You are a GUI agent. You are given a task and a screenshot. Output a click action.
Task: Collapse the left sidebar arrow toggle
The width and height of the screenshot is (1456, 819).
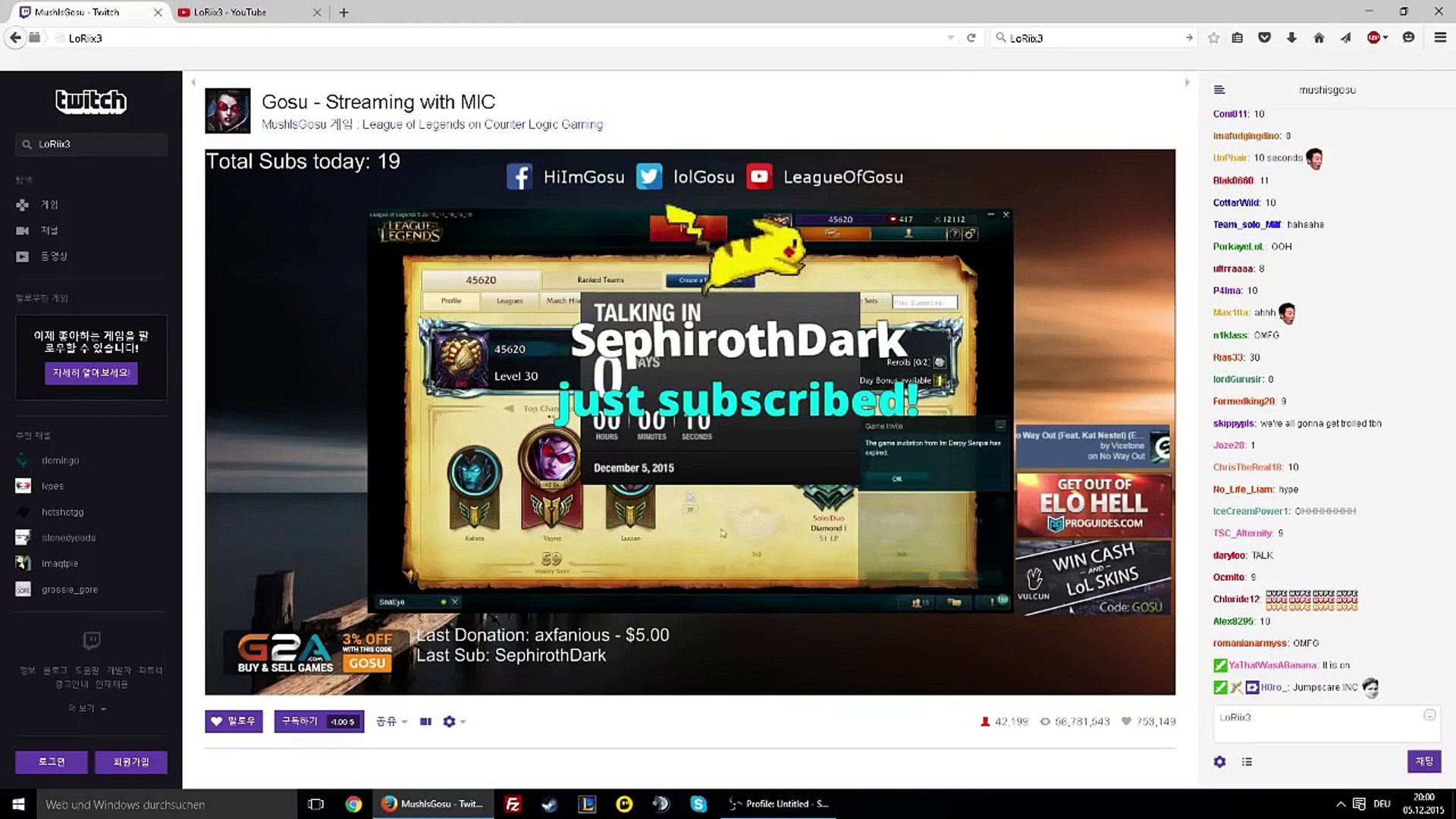point(193,83)
